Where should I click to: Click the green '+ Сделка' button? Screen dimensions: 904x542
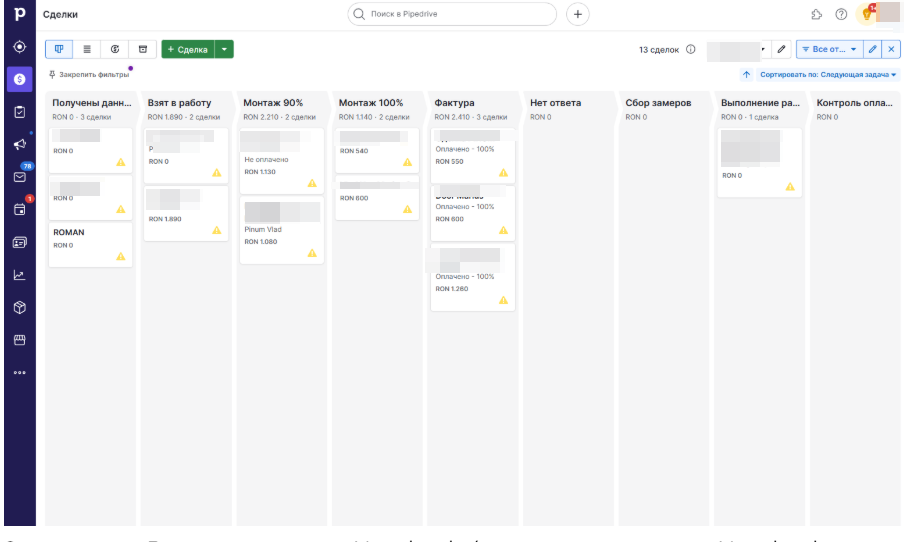[187, 49]
